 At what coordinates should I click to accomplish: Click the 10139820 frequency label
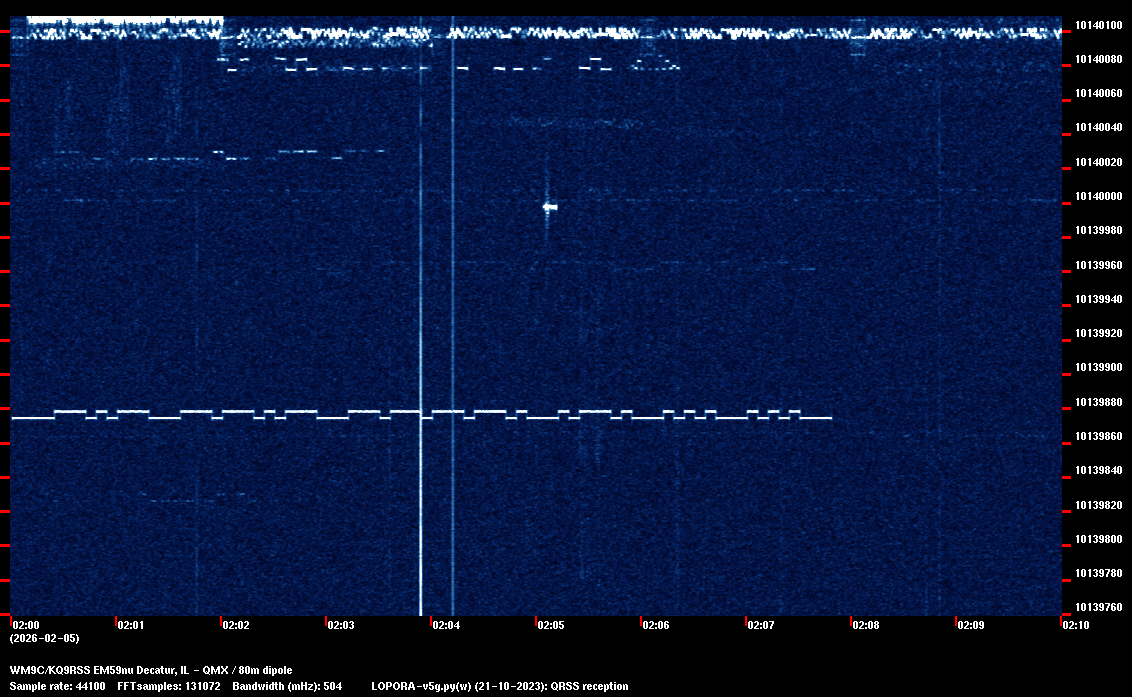click(1099, 505)
